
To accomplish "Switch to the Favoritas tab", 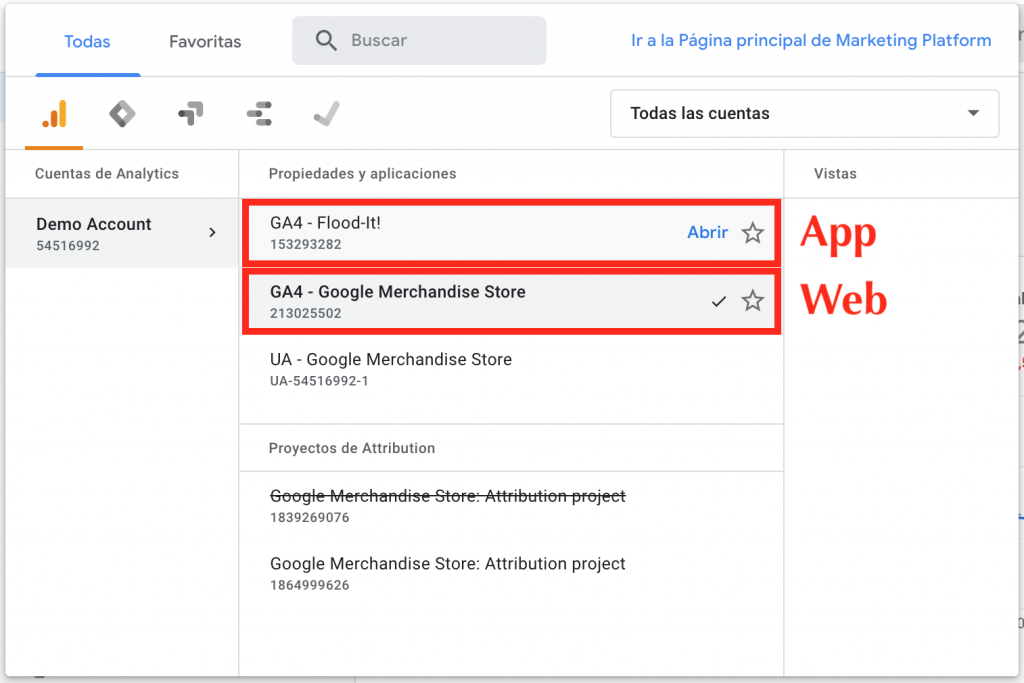I will pos(205,42).
